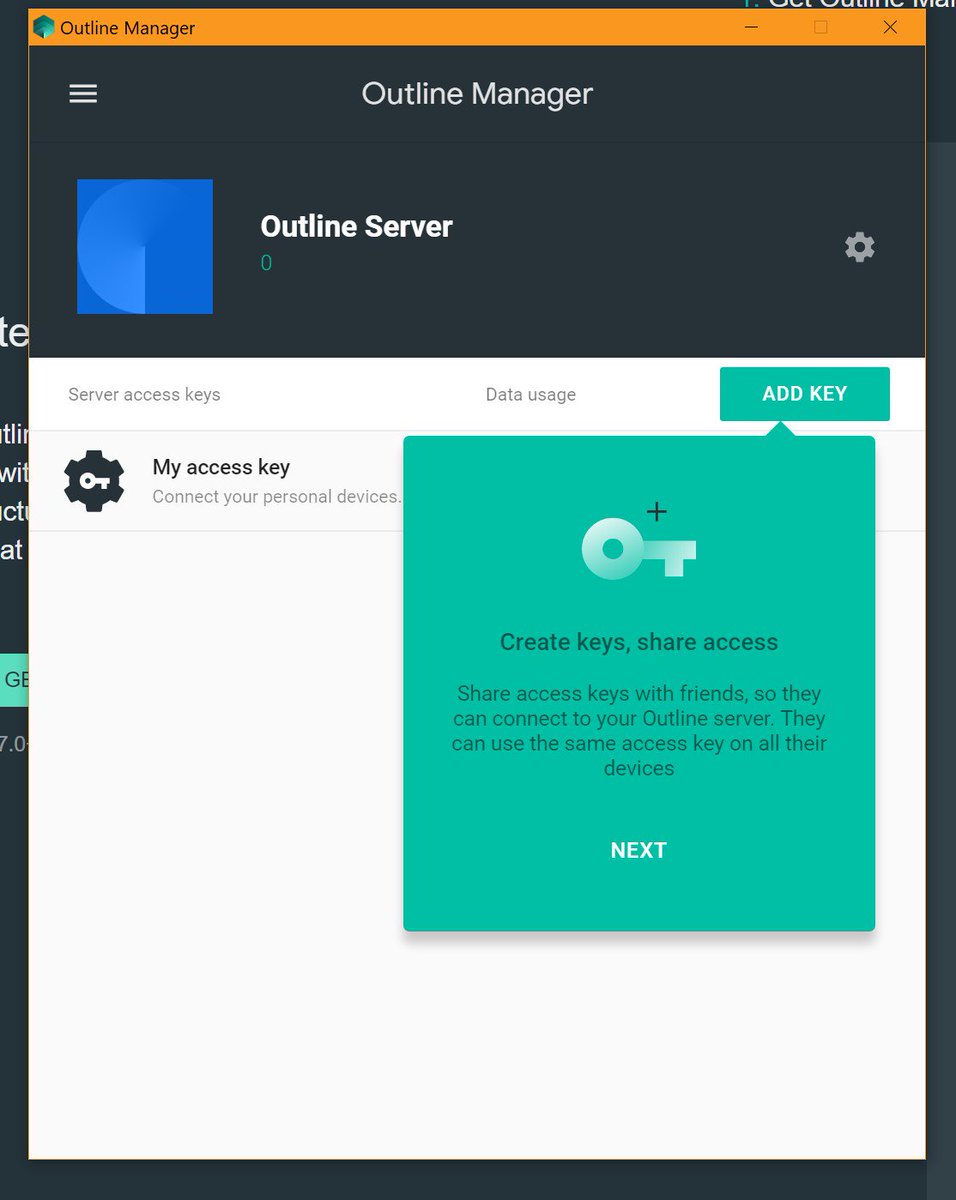Maximize the Outline Manager window
Image resolution: width=956 pixels, height=1200 pixels.
tap(821, 27)
